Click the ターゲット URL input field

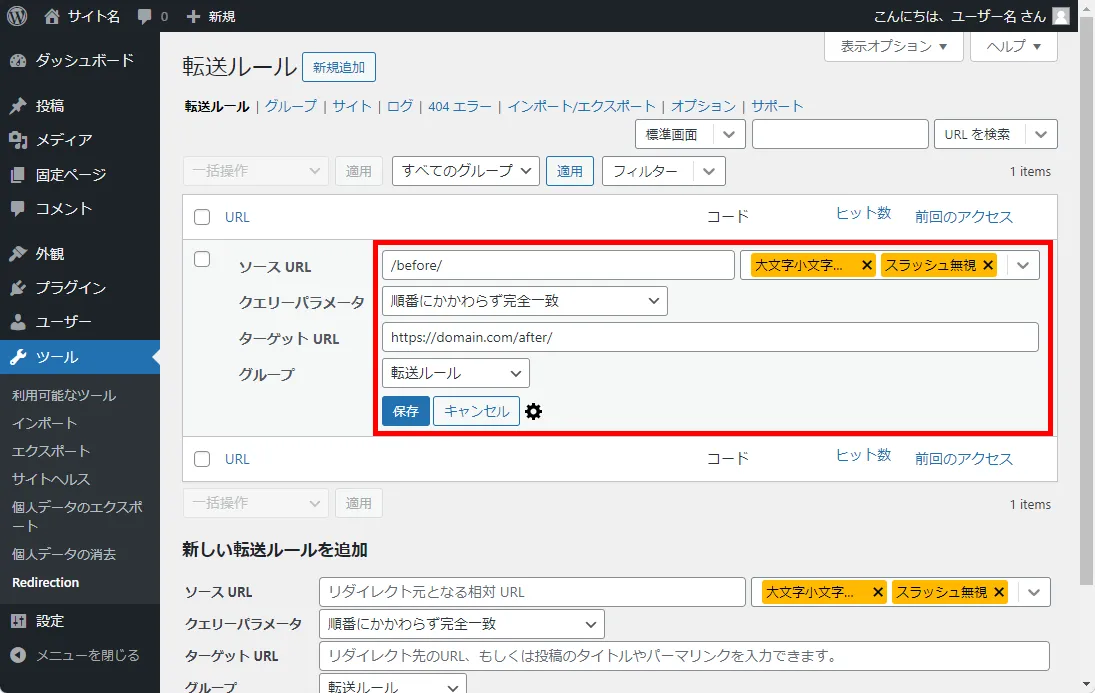pyautogui.click(x=700, y=337)
